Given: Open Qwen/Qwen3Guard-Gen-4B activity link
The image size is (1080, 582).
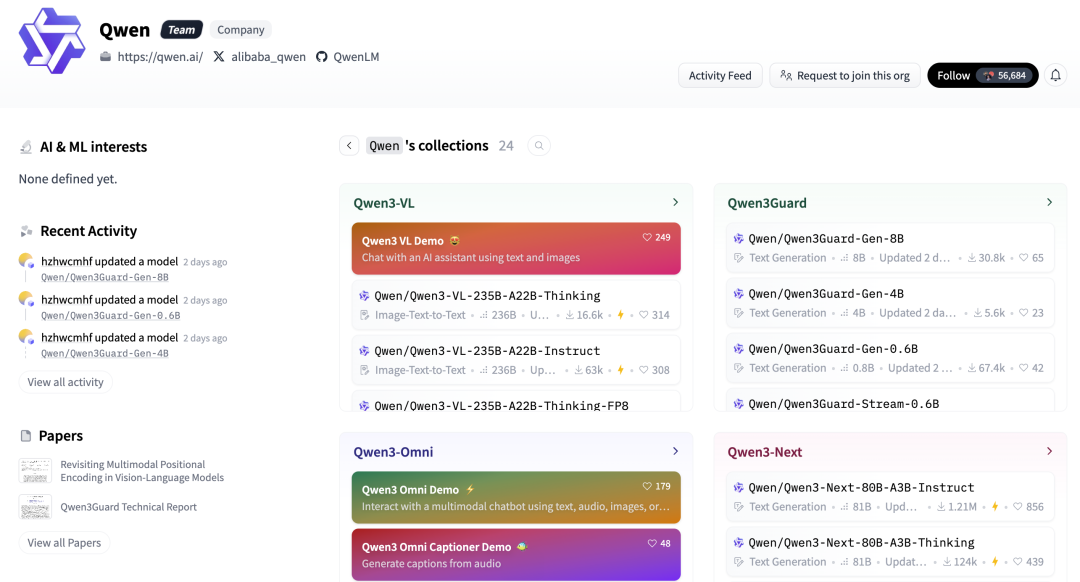Looking at the screenshot, I should tap(105, 353).
